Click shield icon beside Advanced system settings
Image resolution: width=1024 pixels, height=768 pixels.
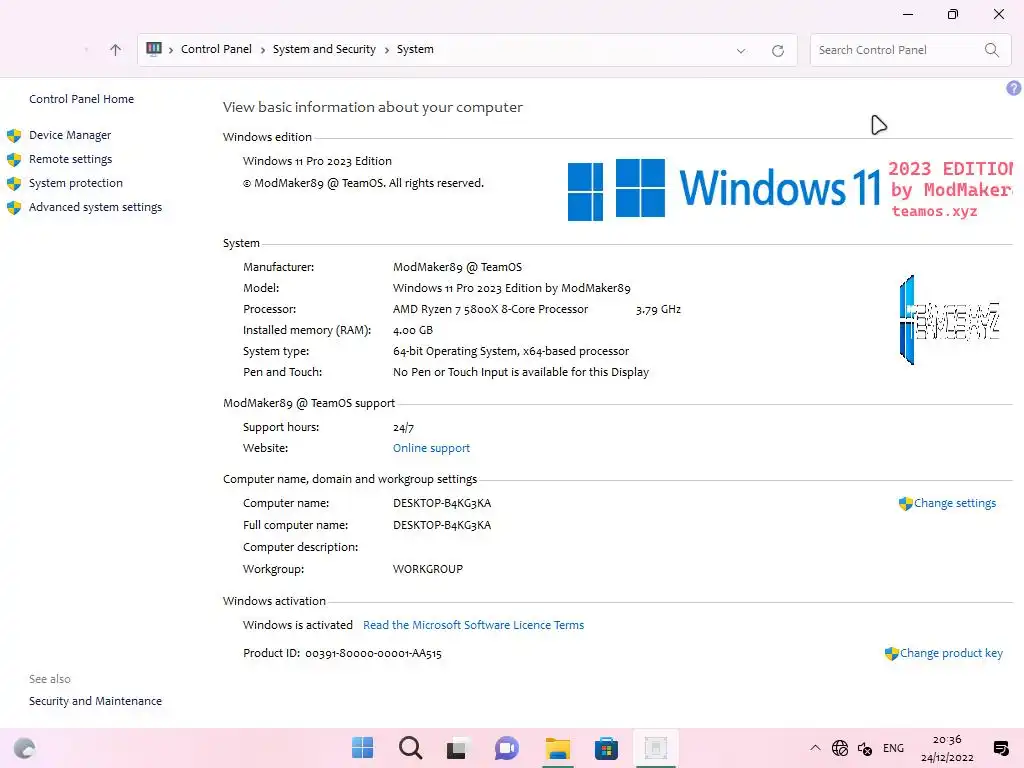[14, 208]
